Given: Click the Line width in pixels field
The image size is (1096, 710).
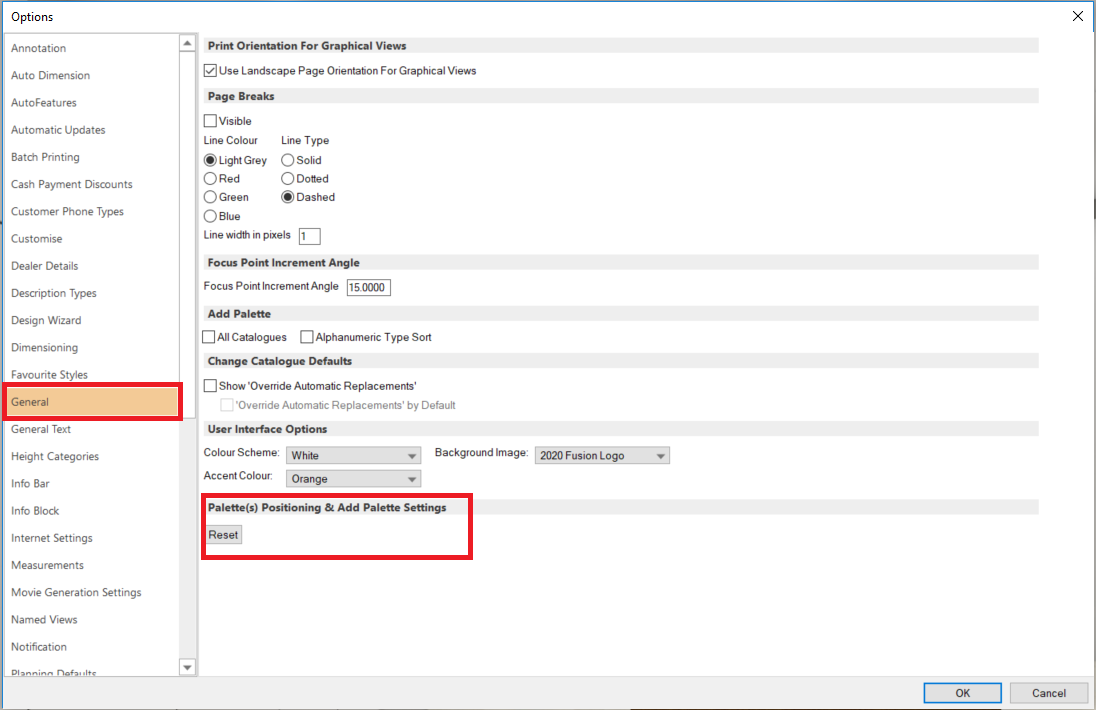Looking at the screenshot, I should point(309,236).
